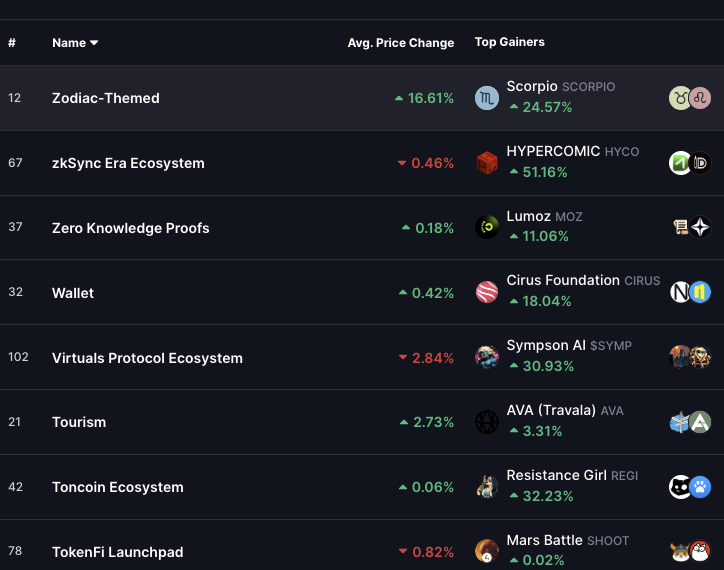Sort by the Name column header
724x570 pixels.
(x=75, y=43)
